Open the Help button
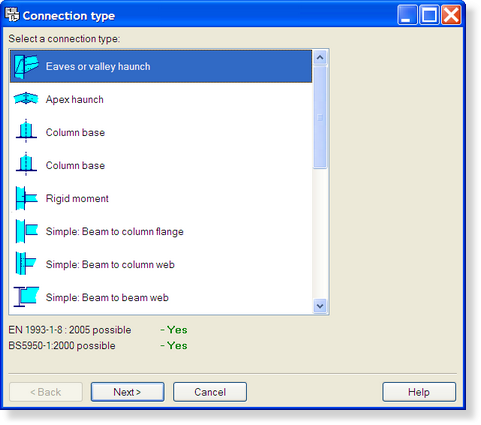The width and height of the screenshot is (481, 425). (419, 392)
